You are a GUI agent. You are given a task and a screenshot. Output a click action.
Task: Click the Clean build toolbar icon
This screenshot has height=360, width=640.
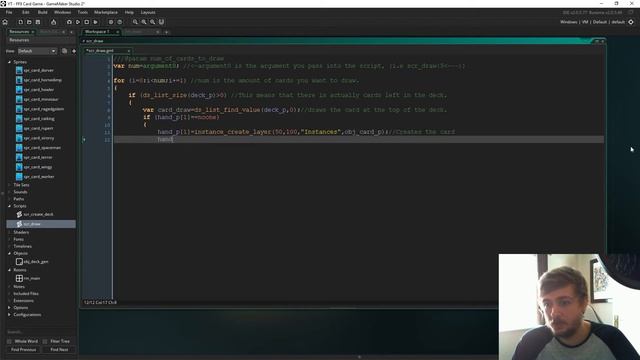[x=96, y=22]
